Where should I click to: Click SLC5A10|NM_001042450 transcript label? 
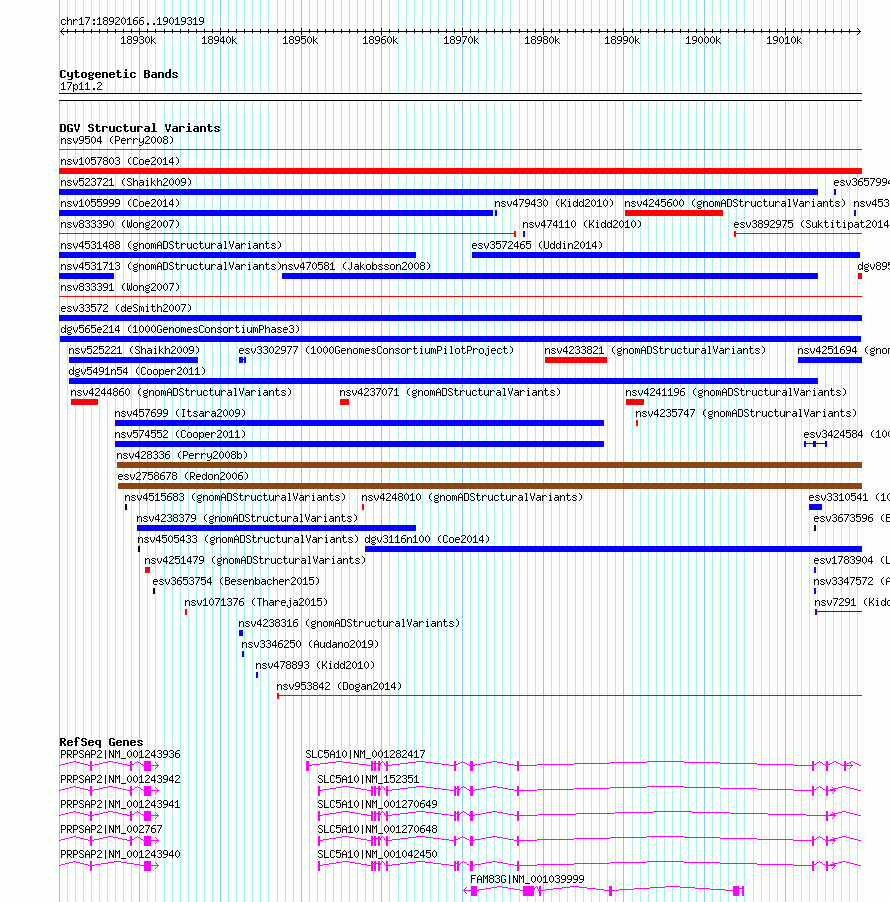pos(377,854)
